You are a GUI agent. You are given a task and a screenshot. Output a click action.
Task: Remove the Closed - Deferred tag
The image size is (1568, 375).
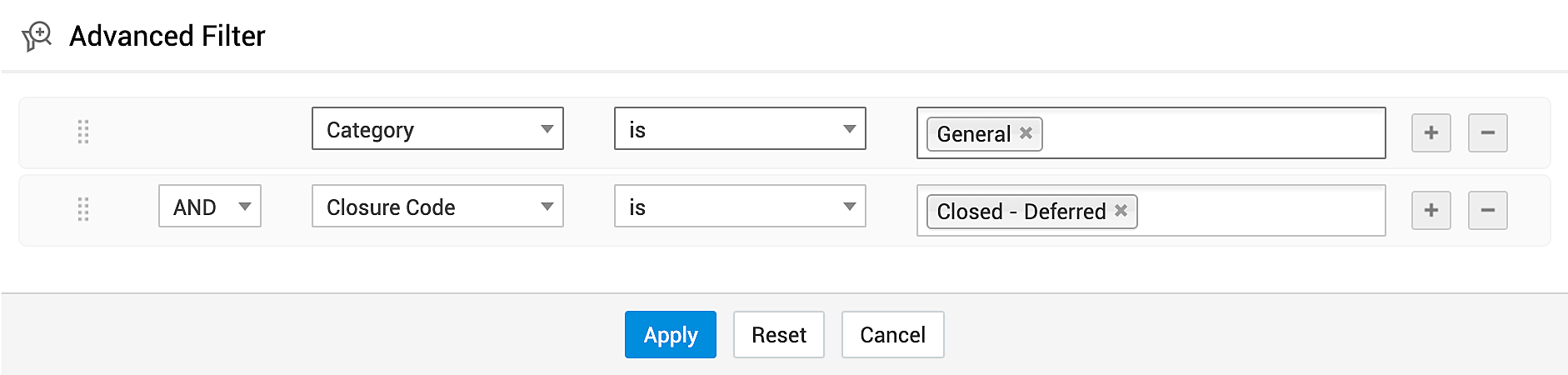(x=1121, y=211)
